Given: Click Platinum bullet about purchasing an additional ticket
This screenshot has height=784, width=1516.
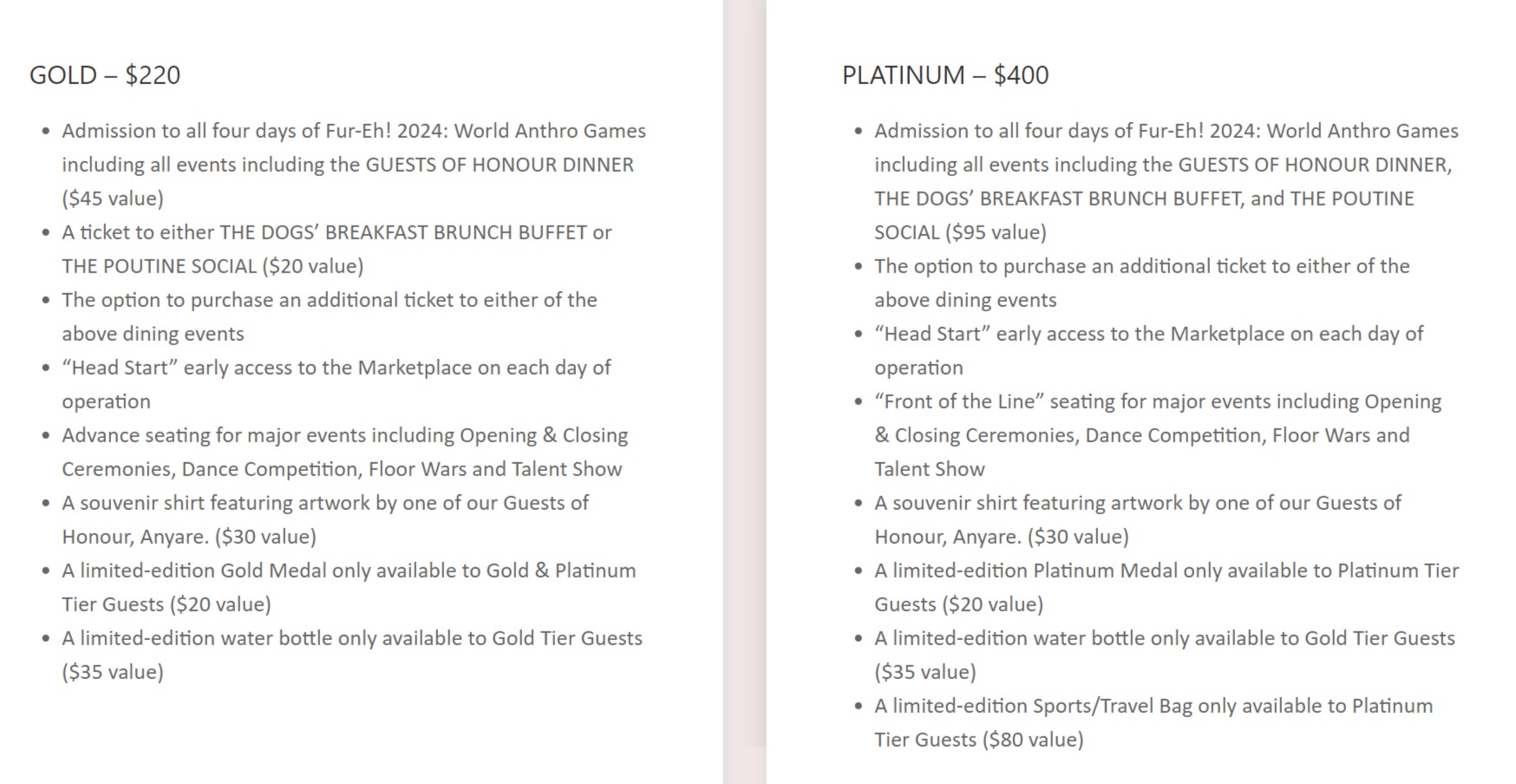Looking at the screenshot, I should tap(1141, 266).
